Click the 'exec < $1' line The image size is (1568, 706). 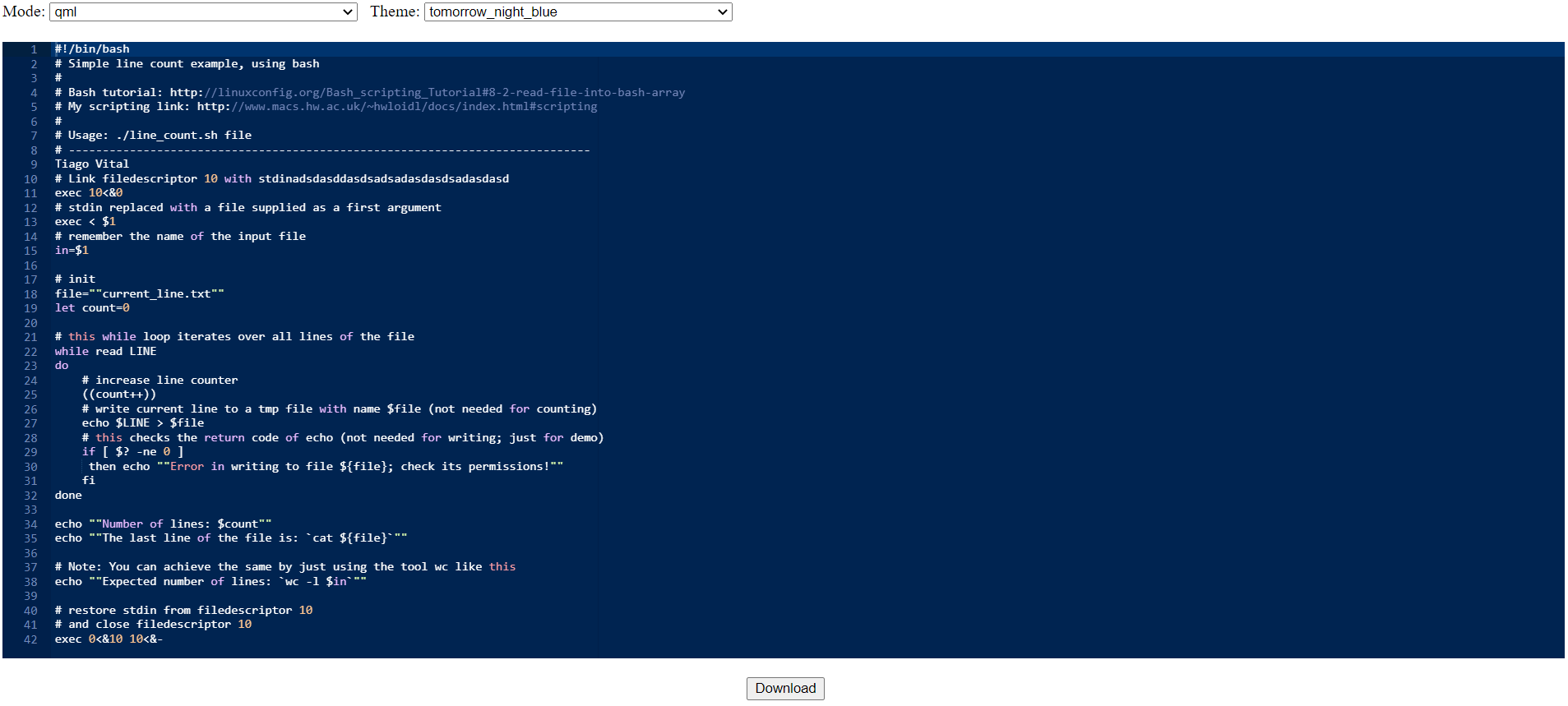tap(86, 222)
